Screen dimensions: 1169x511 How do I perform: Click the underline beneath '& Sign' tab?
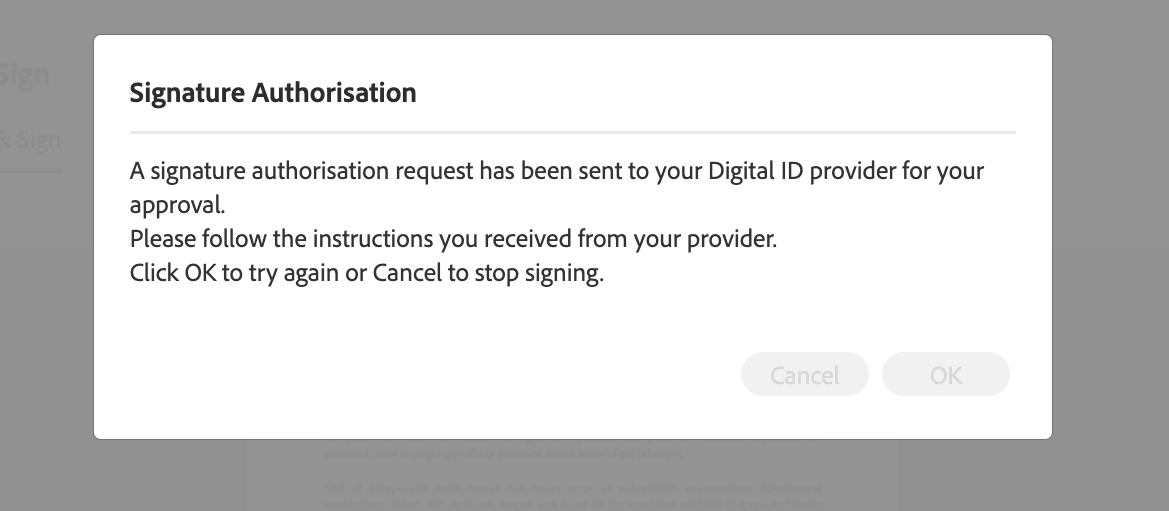(31, 172)
